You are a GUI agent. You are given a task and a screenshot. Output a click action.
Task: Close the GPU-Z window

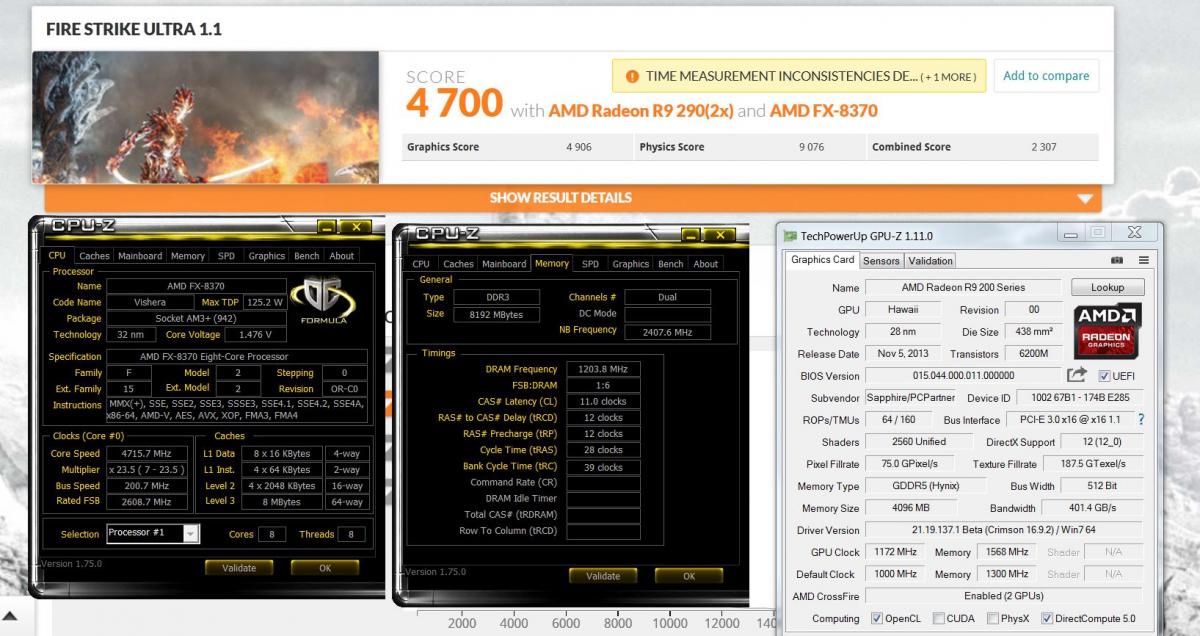pyautogui.click(x=1135, y=233)
